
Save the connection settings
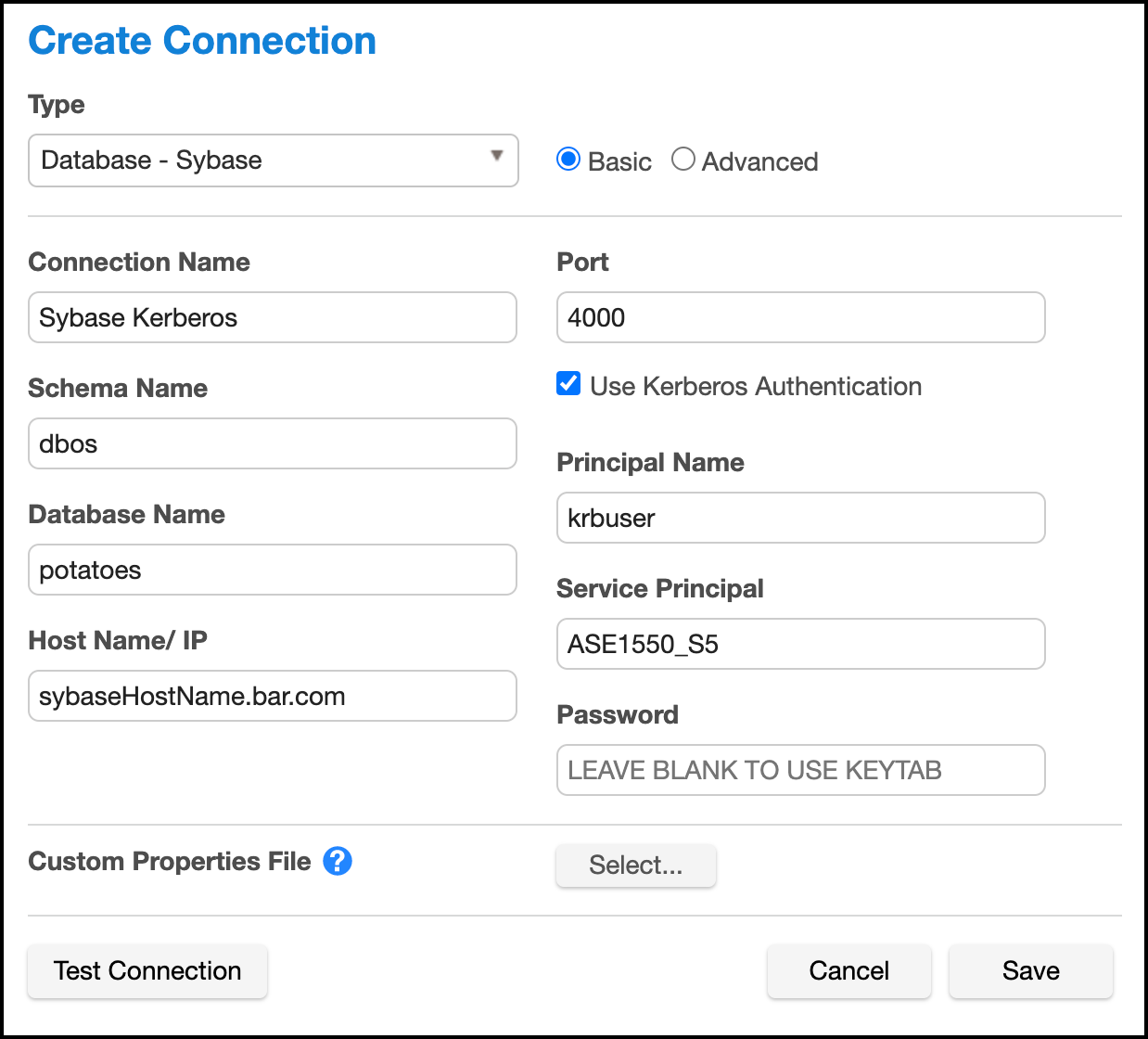[1030, 970]
